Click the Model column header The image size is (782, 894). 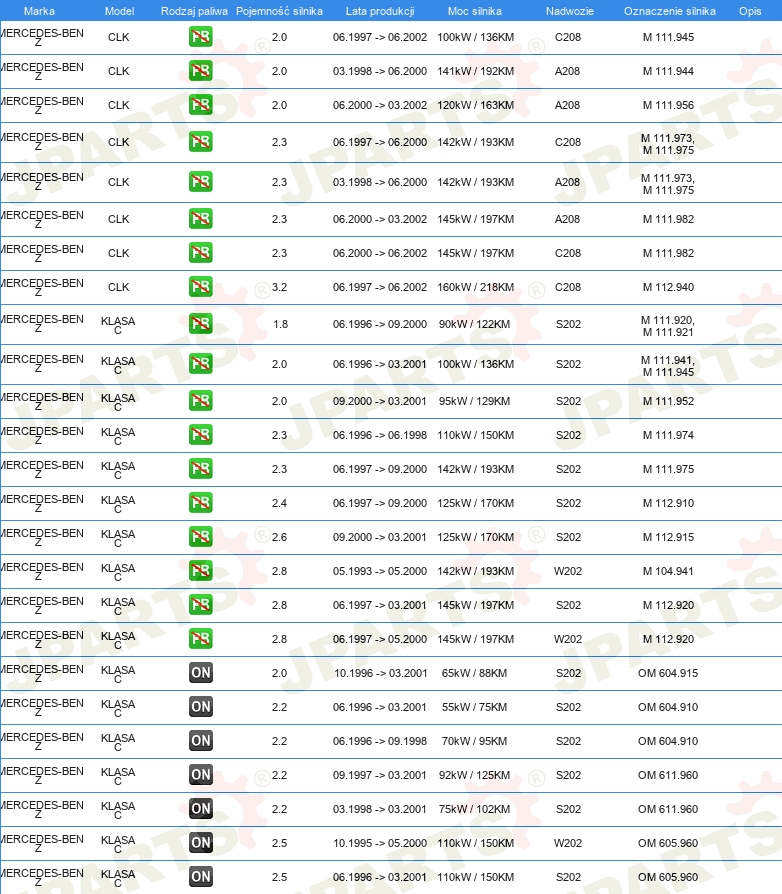[119, 11]
